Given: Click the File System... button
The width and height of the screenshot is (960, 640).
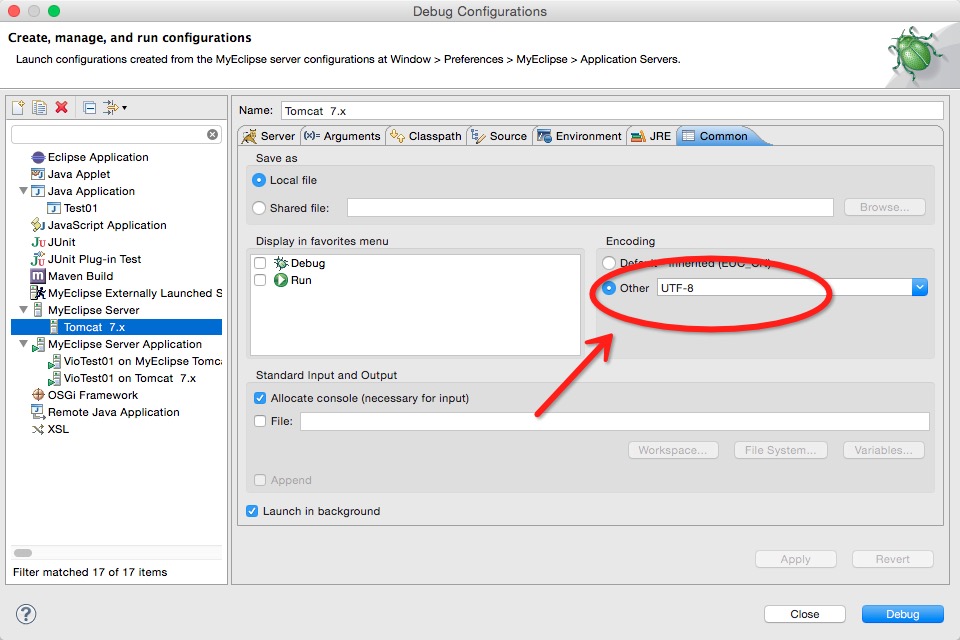Looking at the screenshot, I should point(781,450).
